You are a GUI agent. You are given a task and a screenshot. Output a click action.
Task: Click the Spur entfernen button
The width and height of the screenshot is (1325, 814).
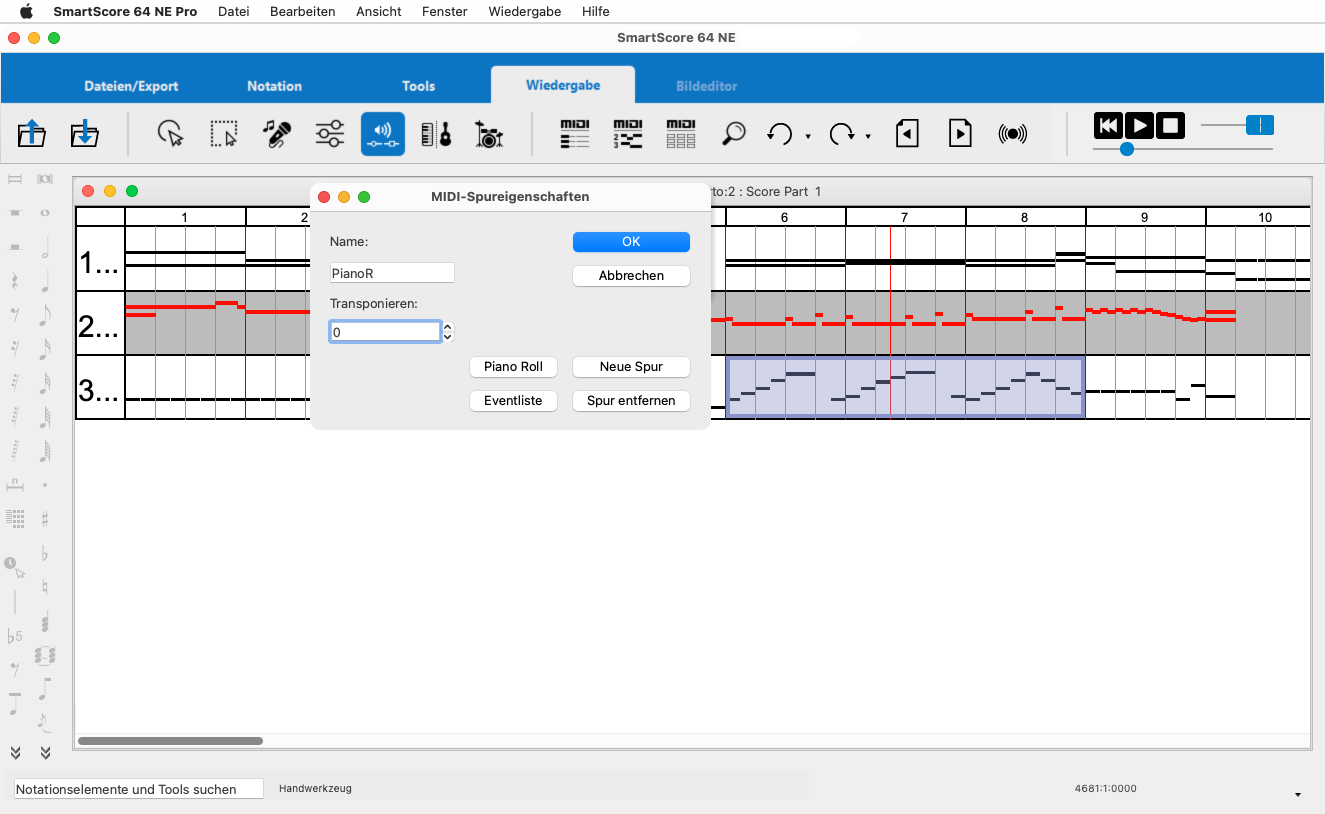(631, 401)
